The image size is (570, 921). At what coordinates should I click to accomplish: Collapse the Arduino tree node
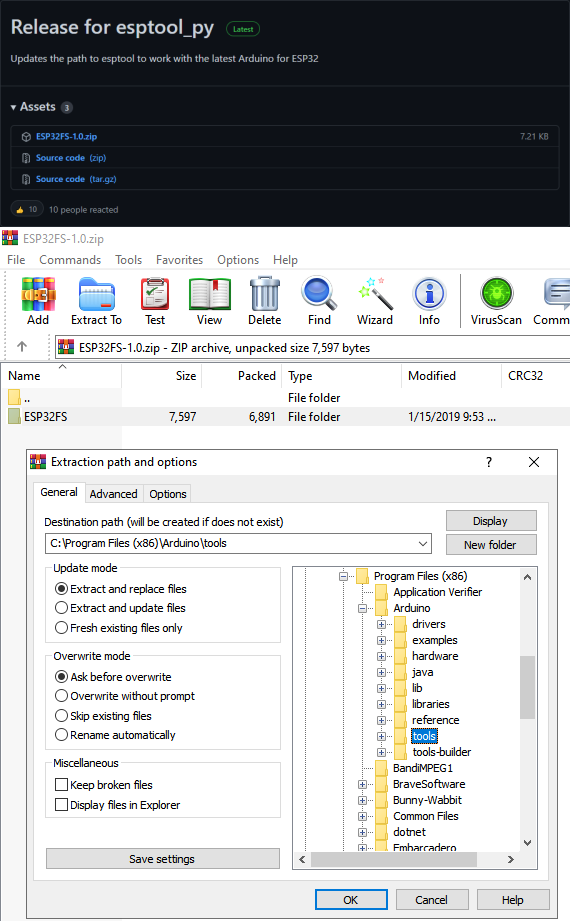click(x=362, y=608)
